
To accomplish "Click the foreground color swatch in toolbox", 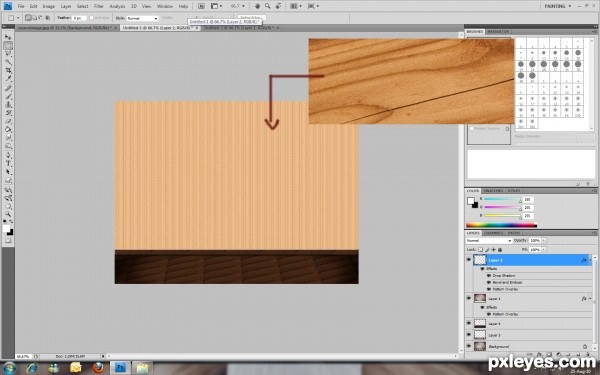I will (x=7, y=229).
